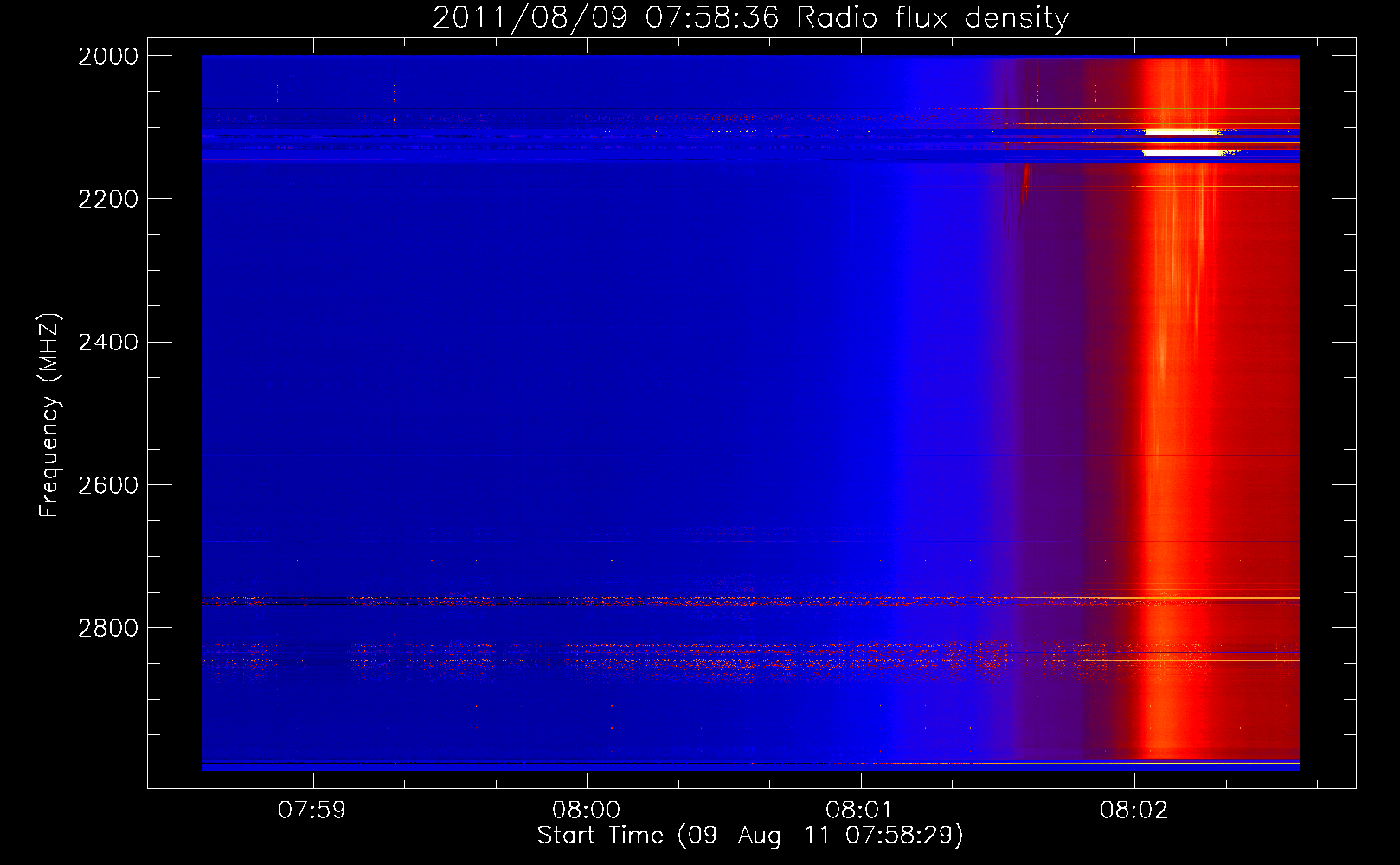This screenshot has height=865, width=1400.
Task: Click the 08:01 time axis label
Action: [x=859, y=810]
